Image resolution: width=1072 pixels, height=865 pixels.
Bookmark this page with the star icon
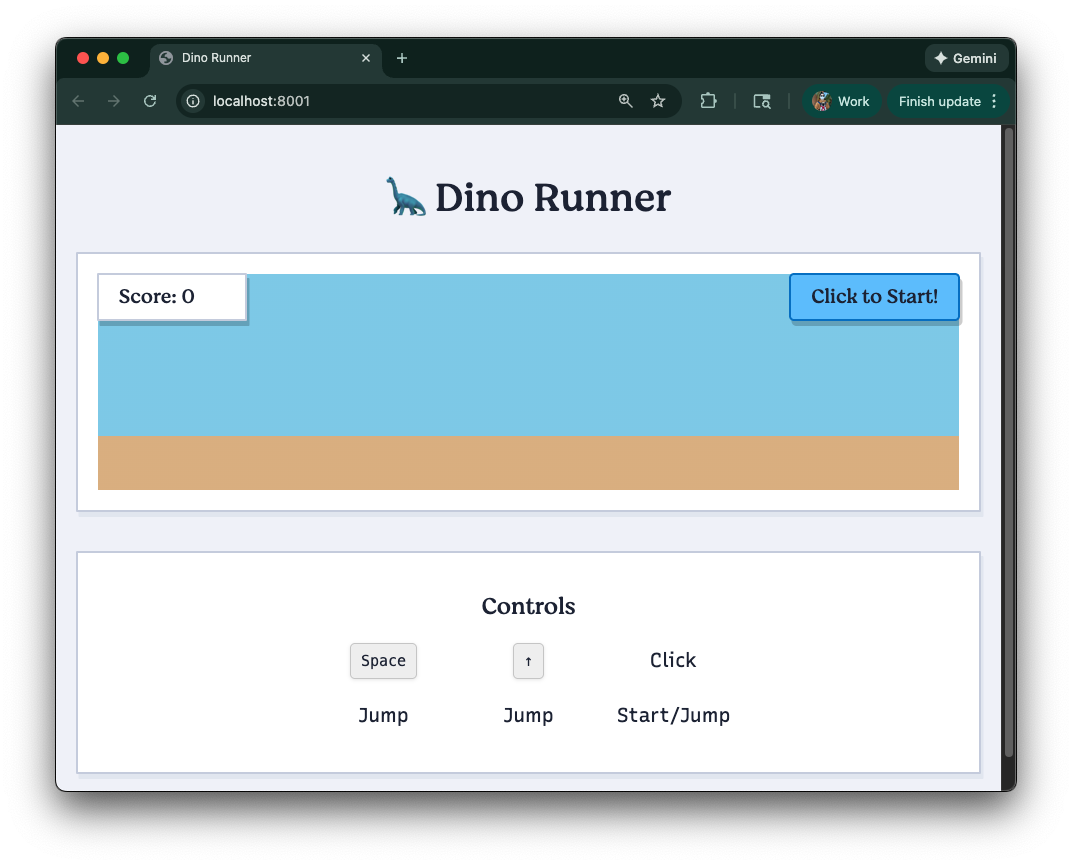tap(658, 101)
